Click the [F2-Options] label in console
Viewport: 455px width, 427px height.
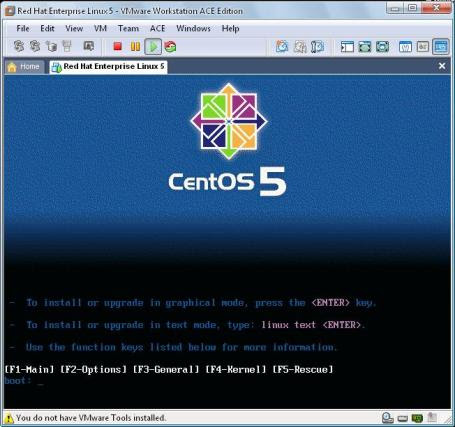tap(94, 369)
